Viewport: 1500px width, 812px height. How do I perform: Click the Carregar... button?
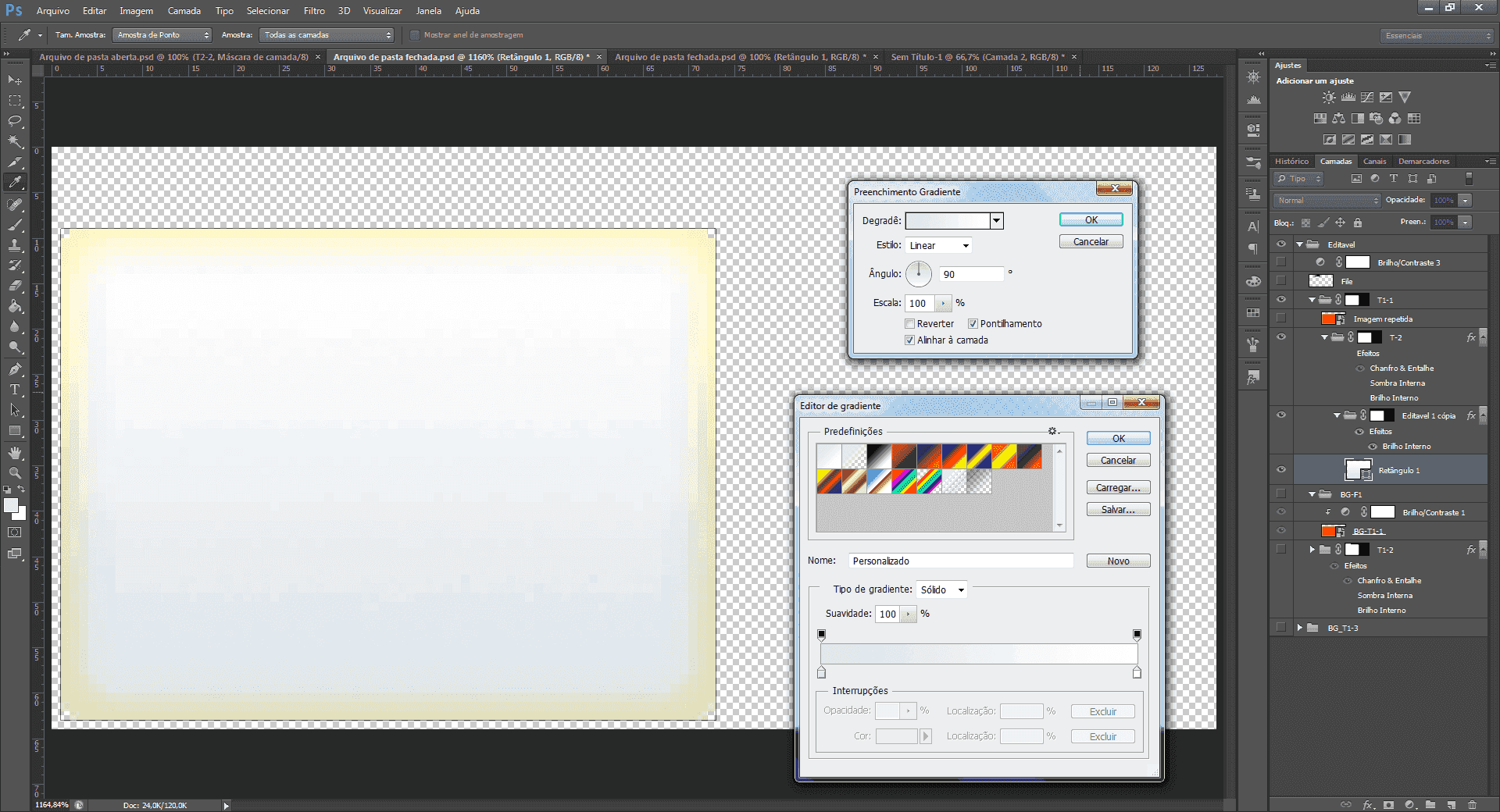pos(1119,488)
